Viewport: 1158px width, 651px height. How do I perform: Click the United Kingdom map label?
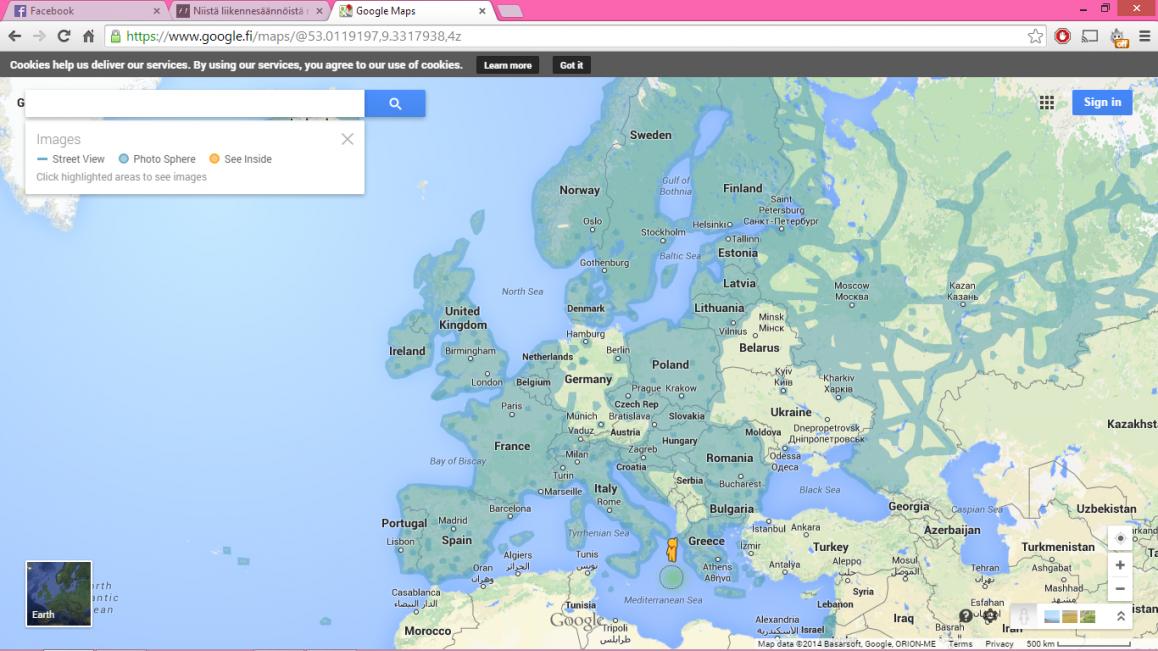(x=462, y=318)
